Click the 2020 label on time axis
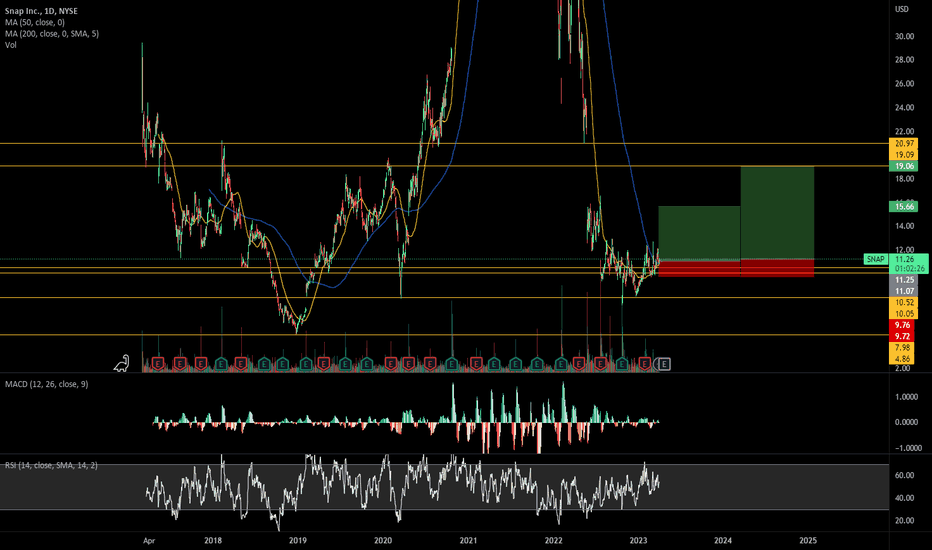Screen dimensions: 932x550 pyautogui.click(x=383, y=540)
